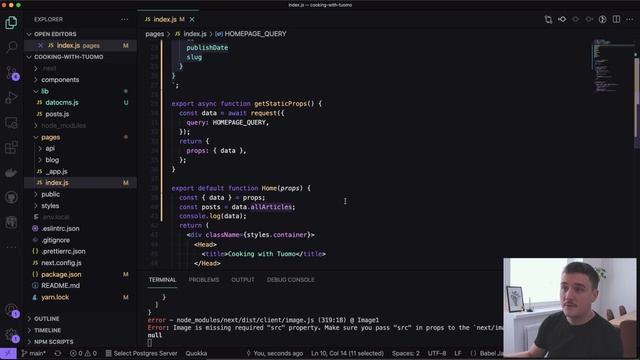Open .prettierrc.json file

click(x=80, y=251)
